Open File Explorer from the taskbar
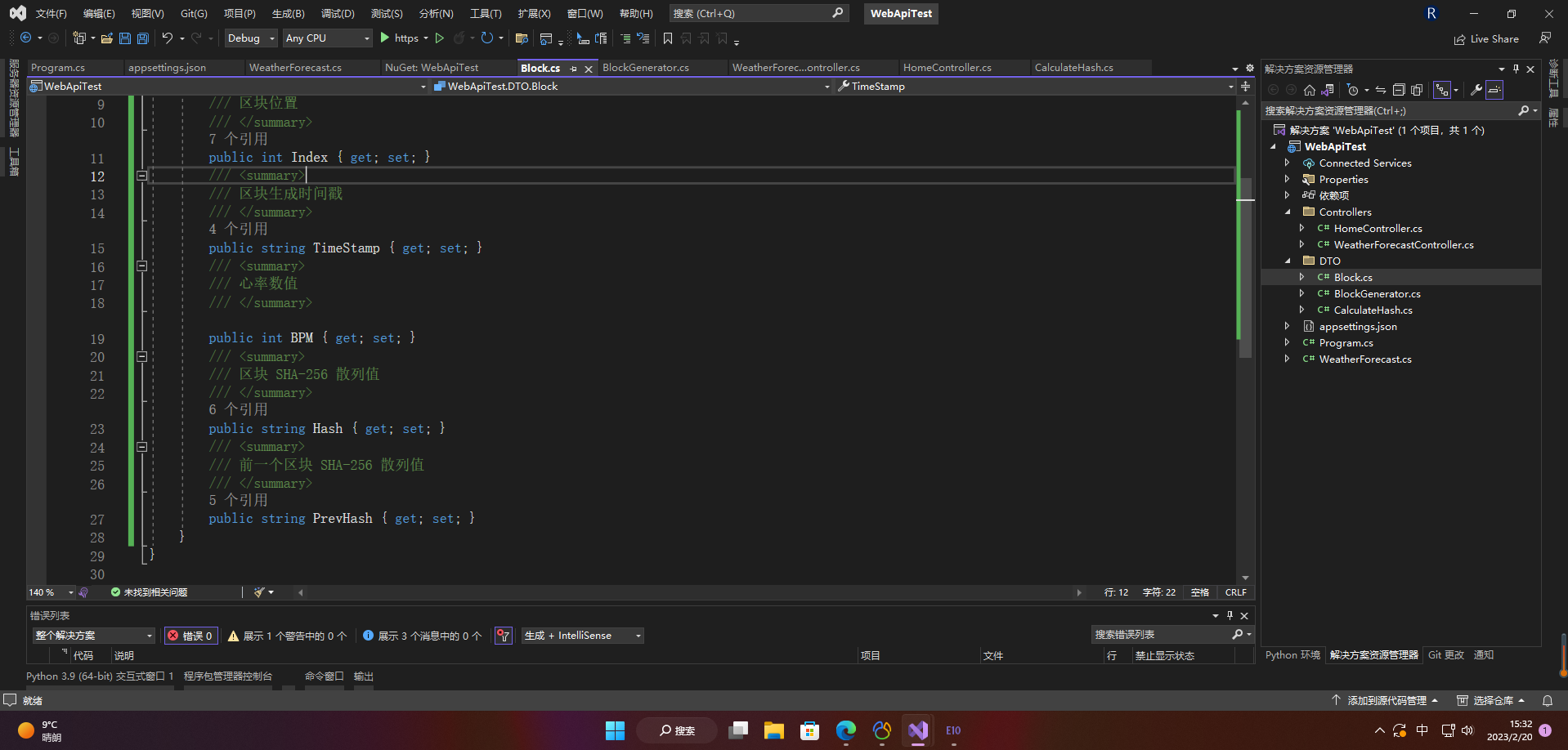1568x750 pixels. (x=774, y=730)
